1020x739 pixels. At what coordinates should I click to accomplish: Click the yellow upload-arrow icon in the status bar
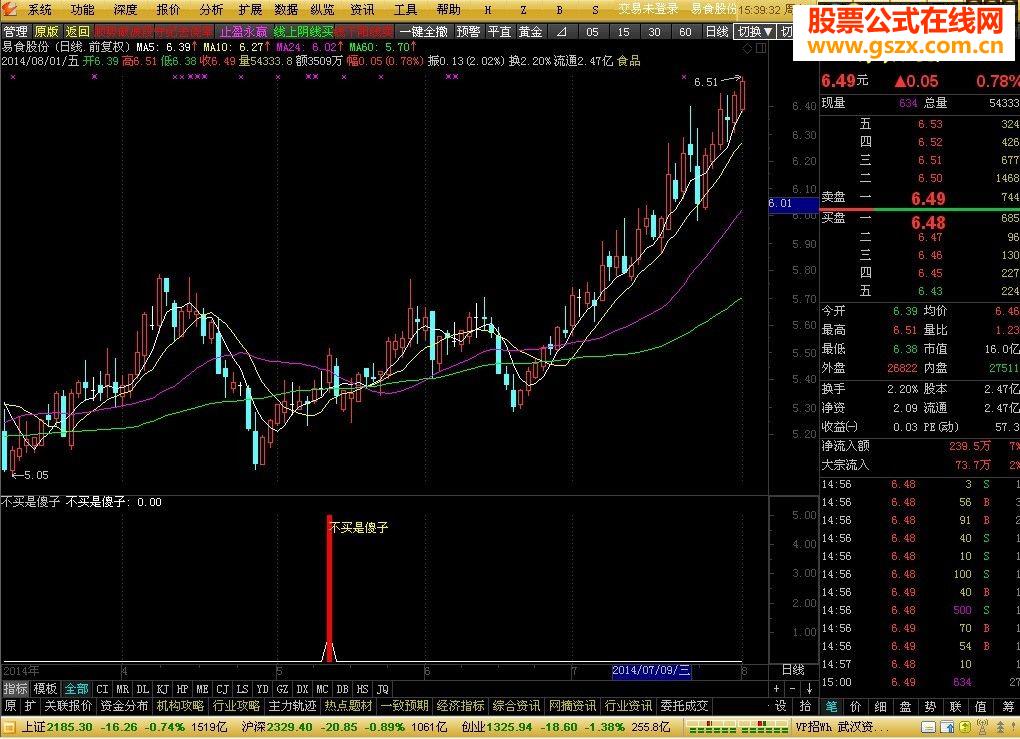tap(965, 727)
